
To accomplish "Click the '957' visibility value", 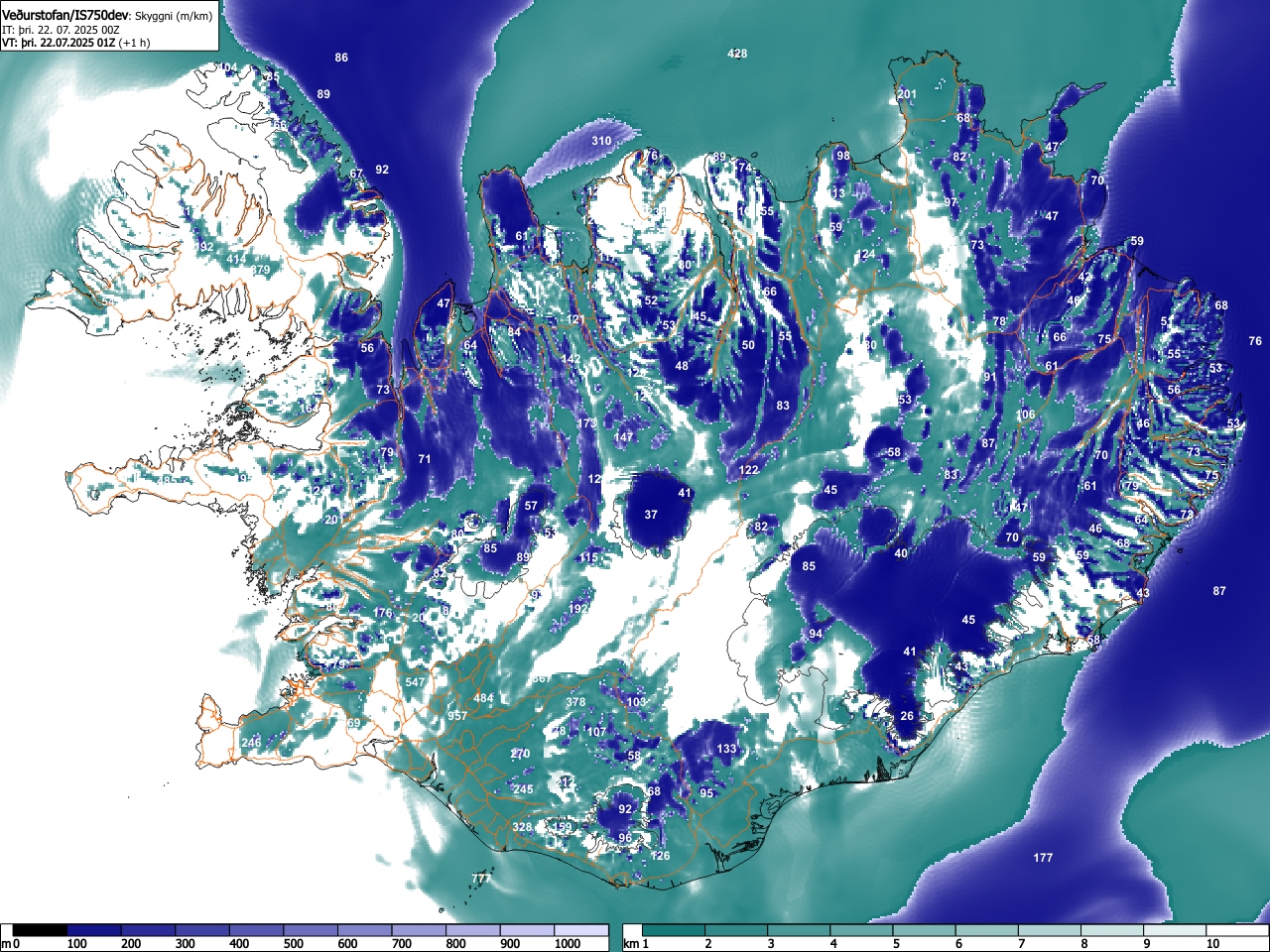I will (x=457, y=716).
